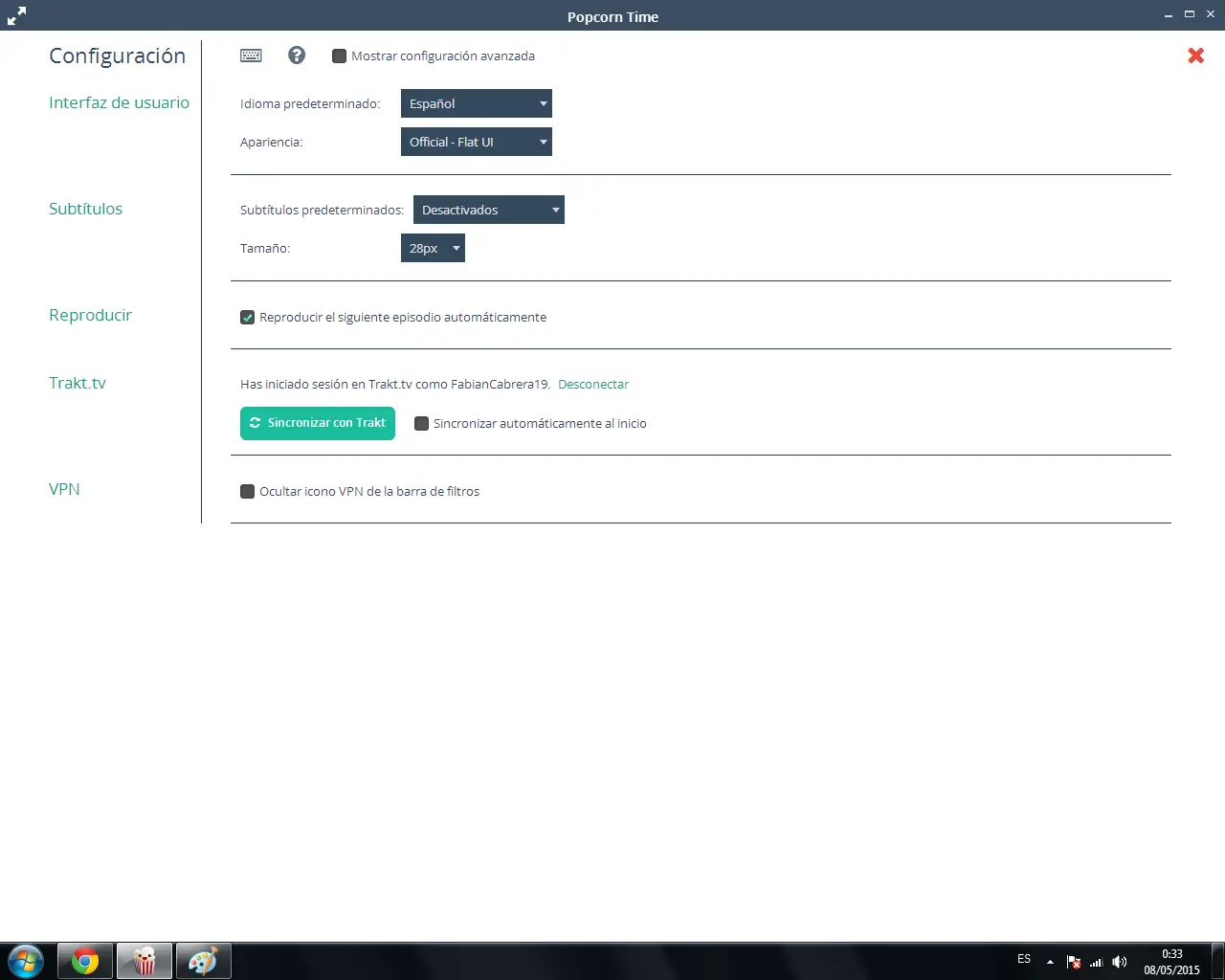This screenshot has height=980, width=1225.
Task: Click the Subtítulos predeterminados label
Action: [x=322, y=211]
